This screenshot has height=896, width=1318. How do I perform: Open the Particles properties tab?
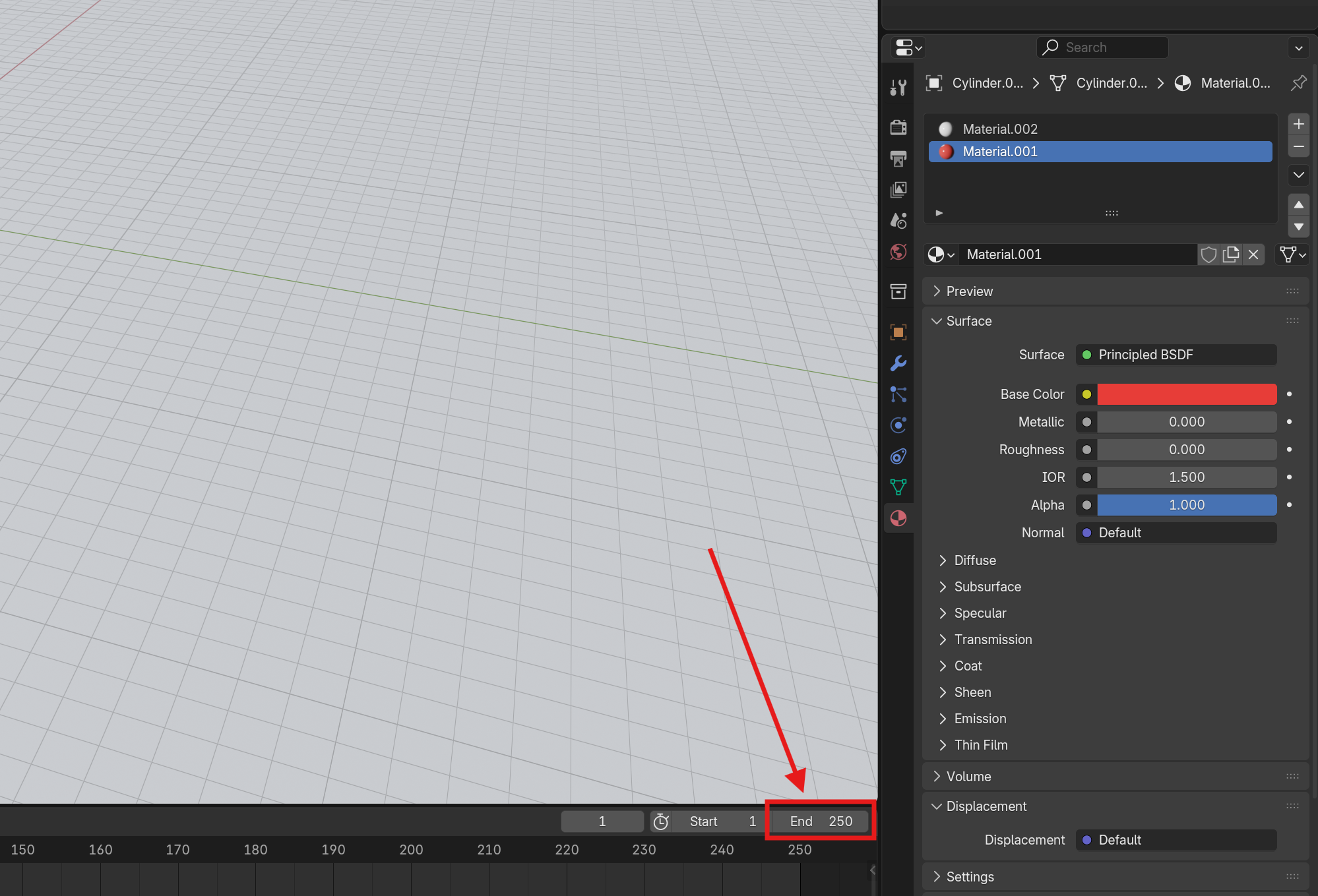[898, 394]
